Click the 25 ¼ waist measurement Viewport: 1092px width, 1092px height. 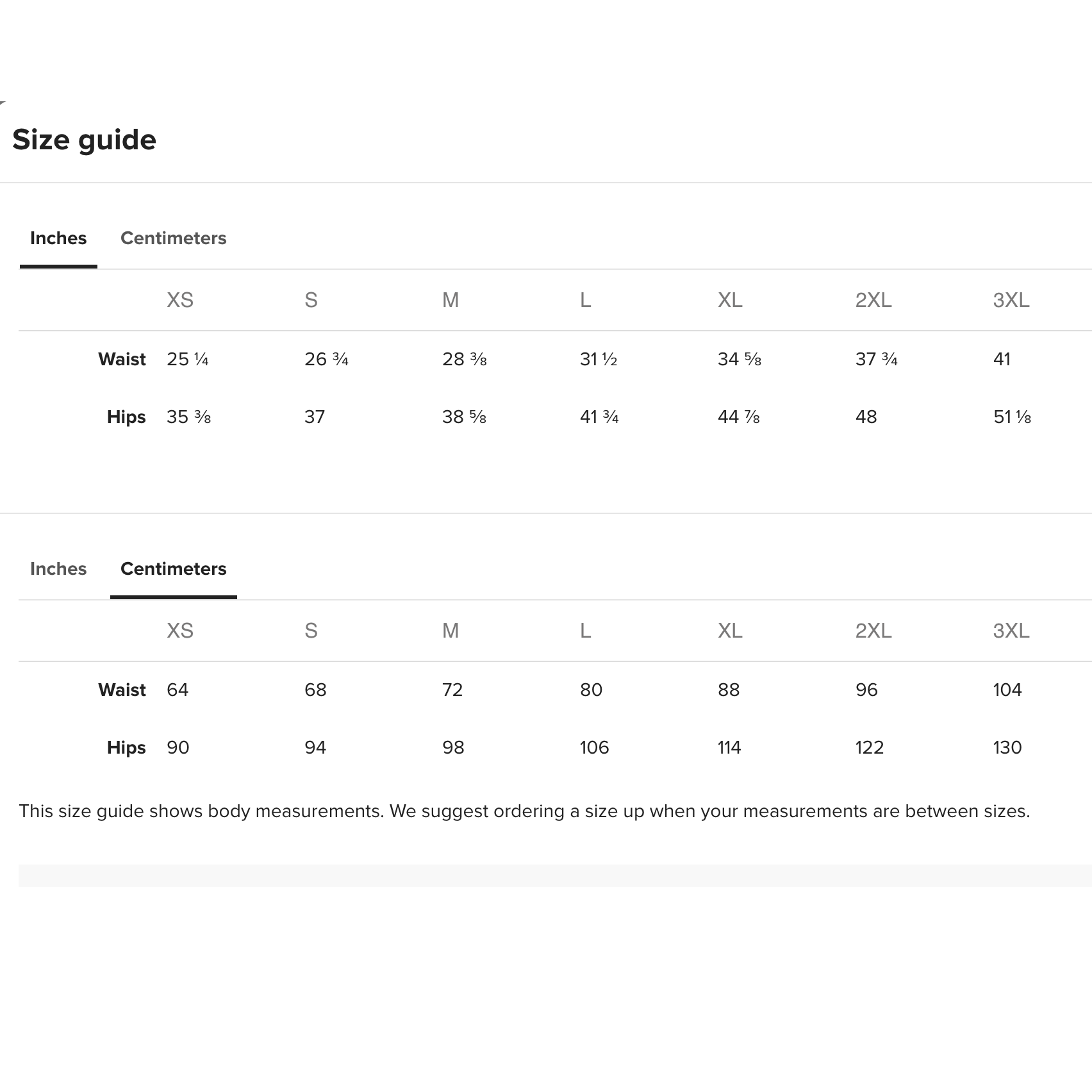pos(188,360)
